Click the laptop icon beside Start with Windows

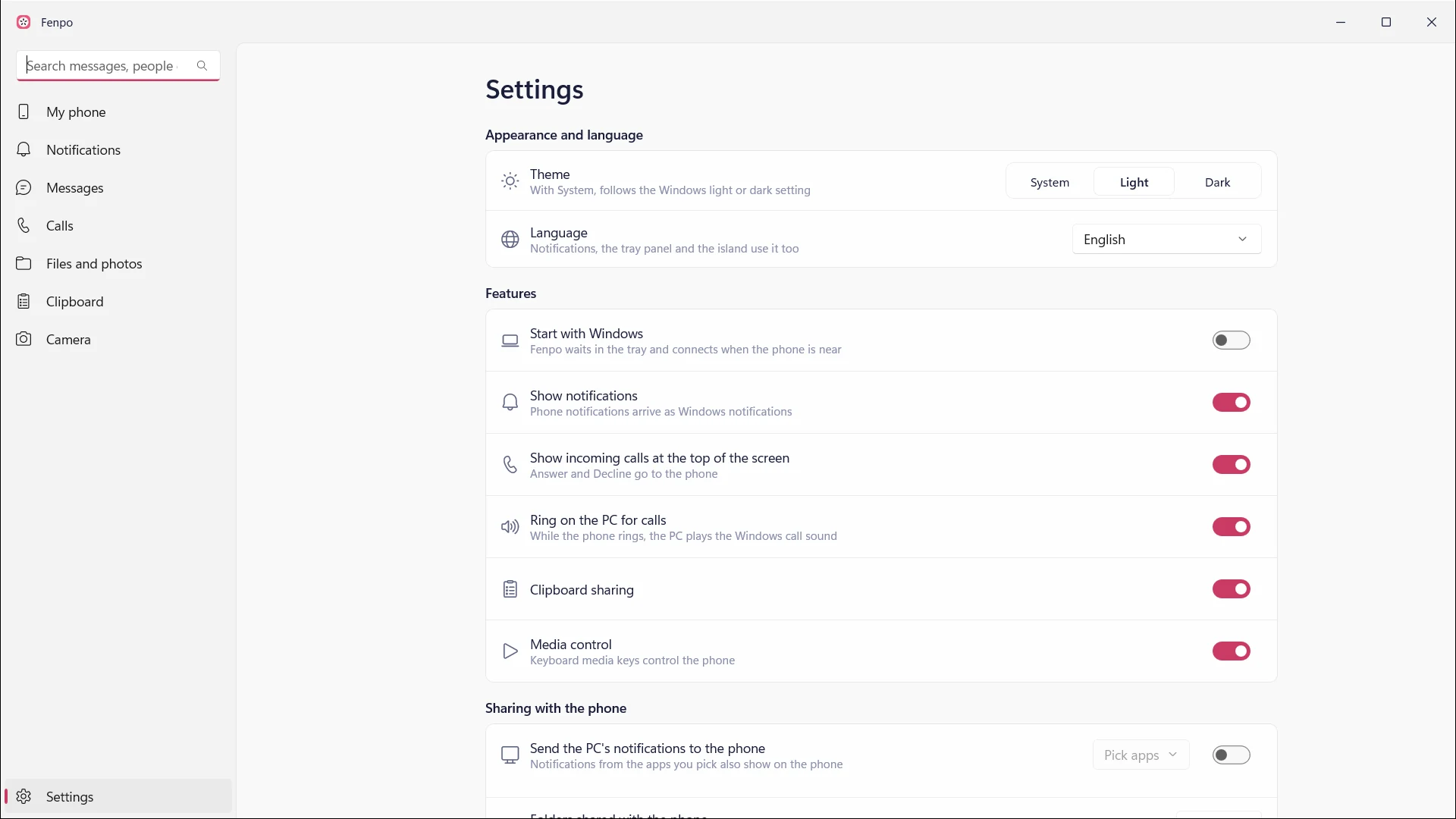pos(510,341)
